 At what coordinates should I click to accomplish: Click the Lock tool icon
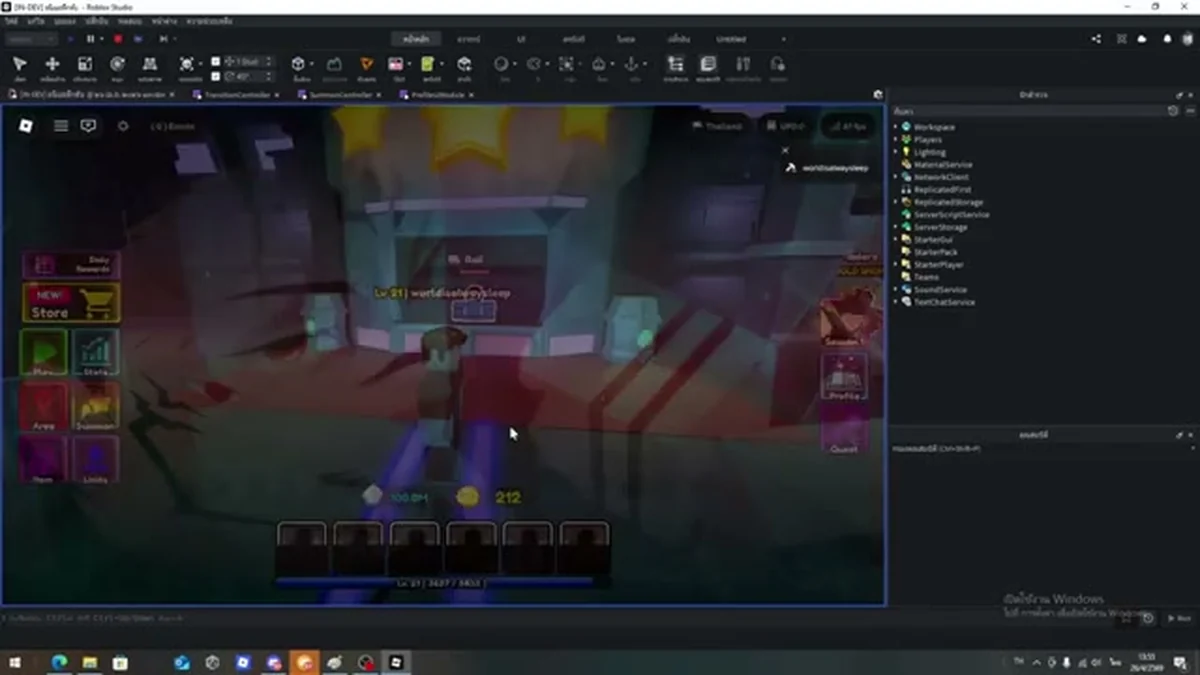click(598, 64)
